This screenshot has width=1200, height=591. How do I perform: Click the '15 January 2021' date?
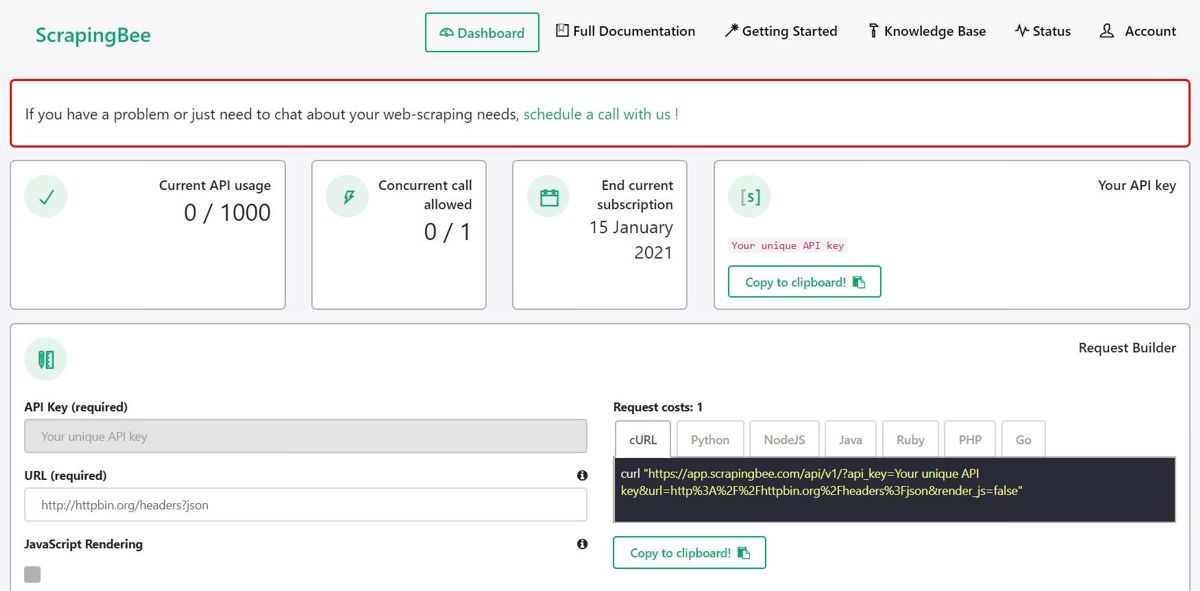(x=631, y=240)
